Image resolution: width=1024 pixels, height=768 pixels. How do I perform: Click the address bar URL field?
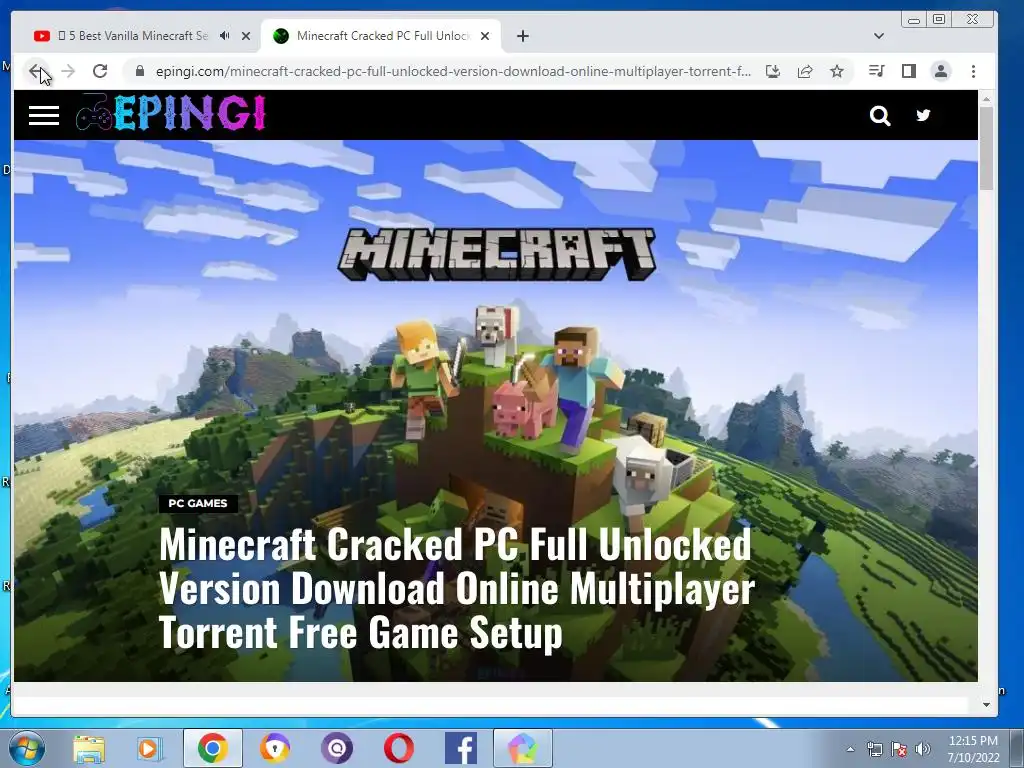click(x=453, y=71)
